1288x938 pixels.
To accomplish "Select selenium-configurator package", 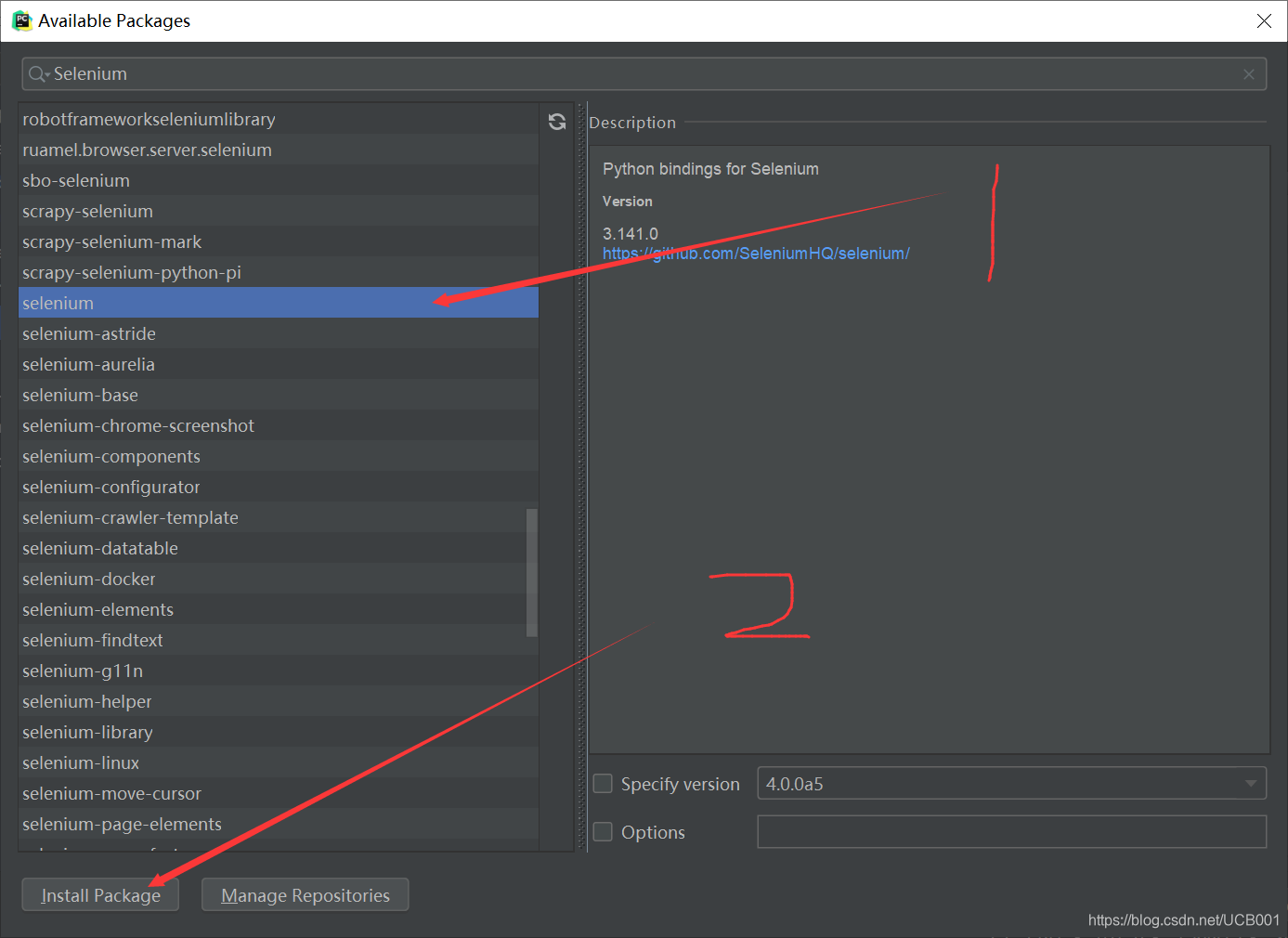I will [x=279, y=487].
